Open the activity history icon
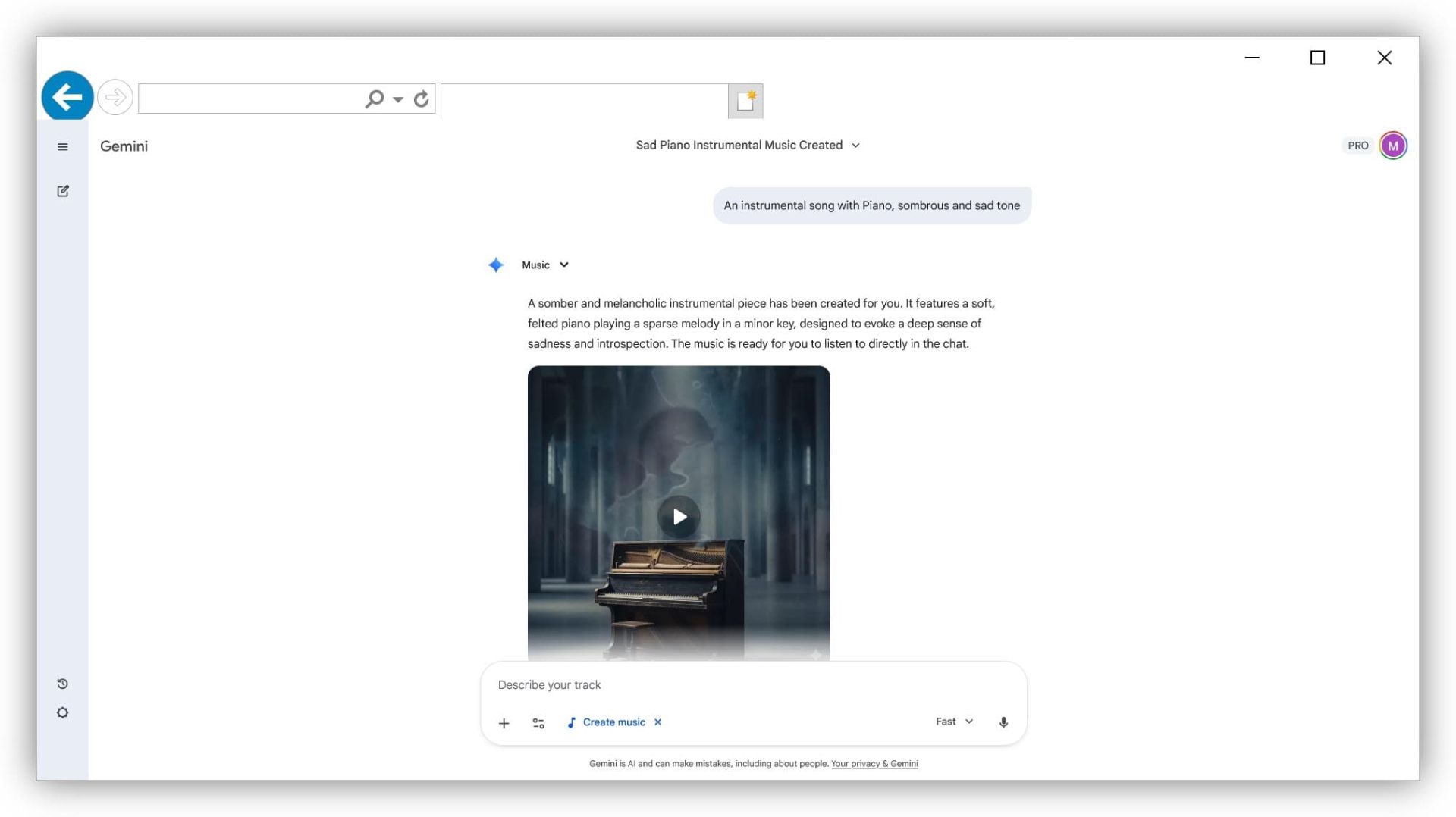 (x=63, y=684)
